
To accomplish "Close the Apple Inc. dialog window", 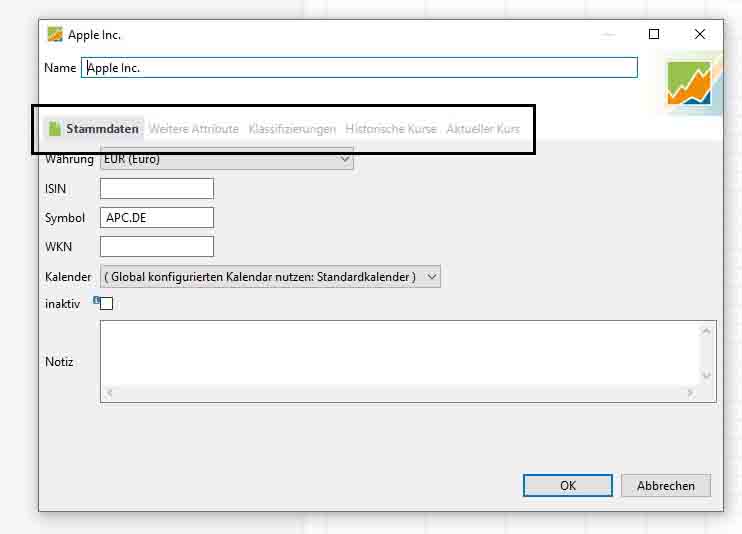I will click(700, 34).
